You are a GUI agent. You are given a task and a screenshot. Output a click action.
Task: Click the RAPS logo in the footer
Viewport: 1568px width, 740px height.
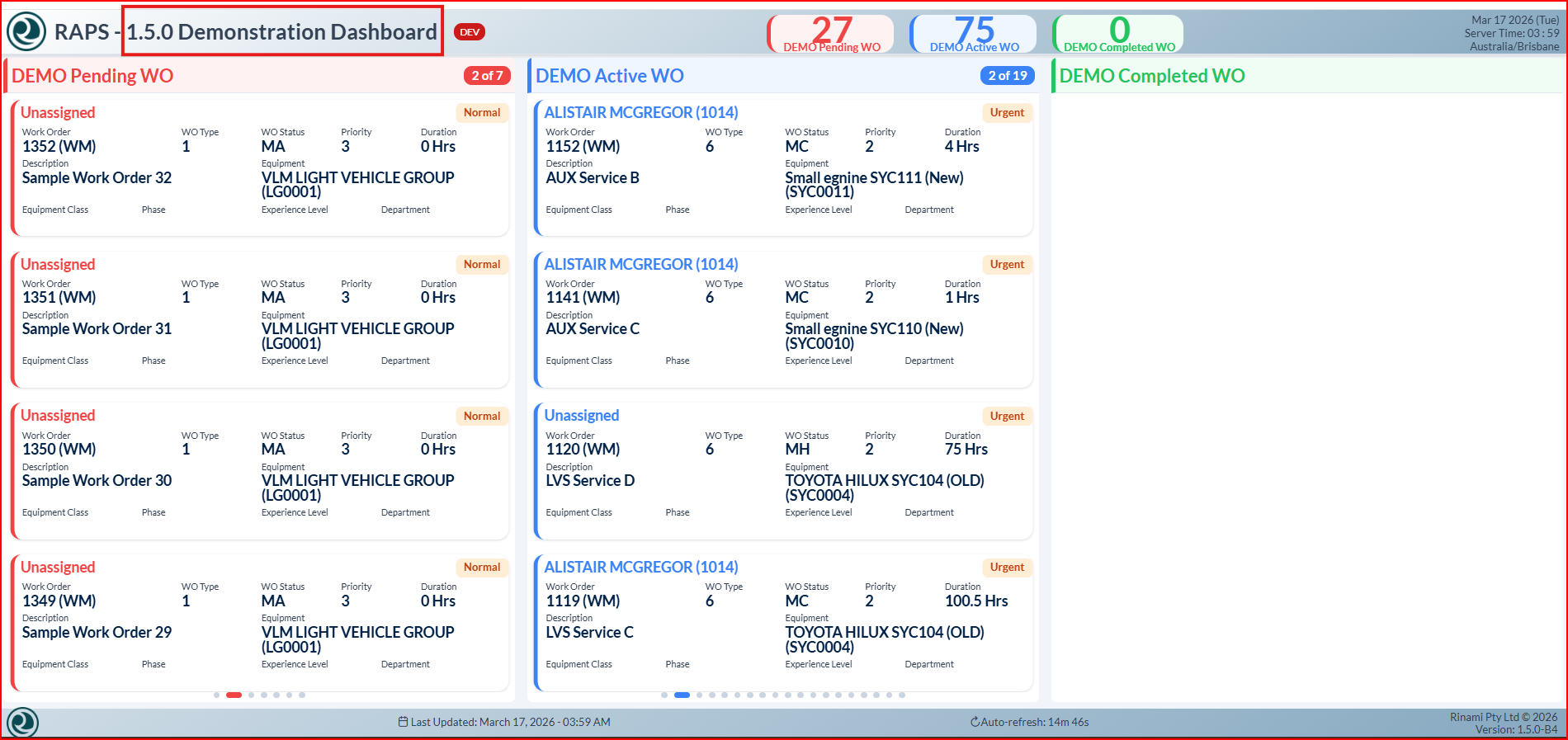(22, 723)
